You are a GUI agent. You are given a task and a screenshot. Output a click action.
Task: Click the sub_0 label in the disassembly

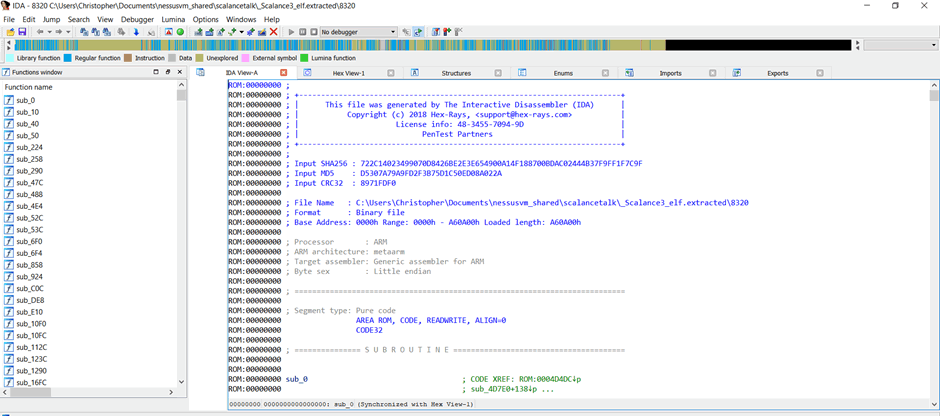(296, 379)
